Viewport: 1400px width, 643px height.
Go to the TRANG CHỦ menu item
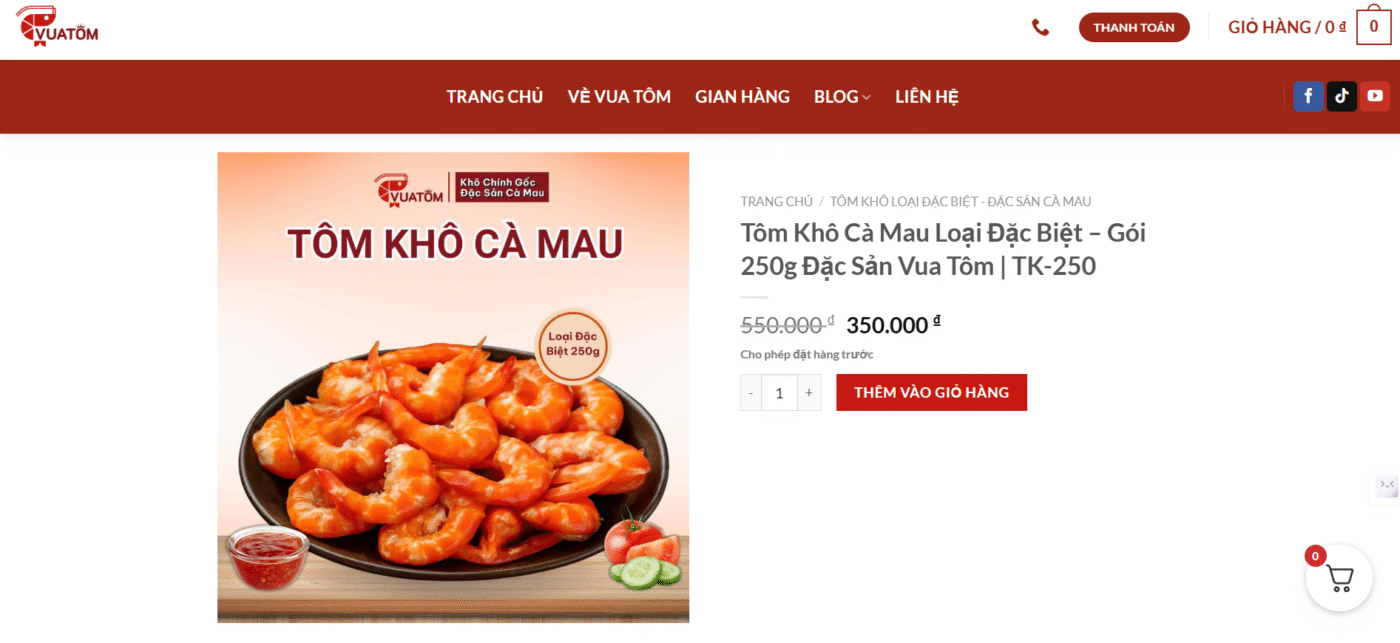click(x=495, y=97)
